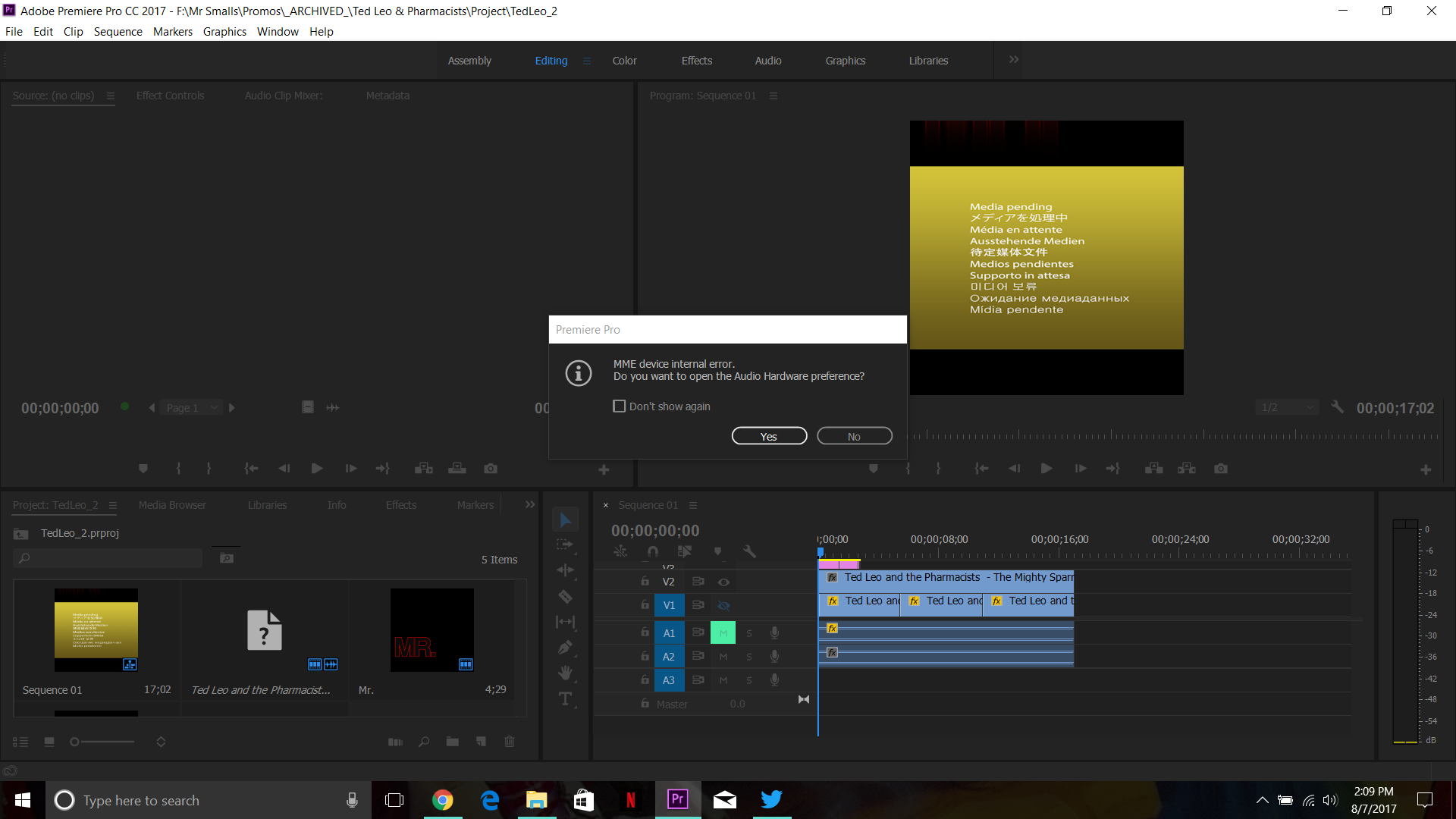This screenshot has width=1456, height=819.
Task: Toggle V2 track output eye
Action: [x=723, y=582]
